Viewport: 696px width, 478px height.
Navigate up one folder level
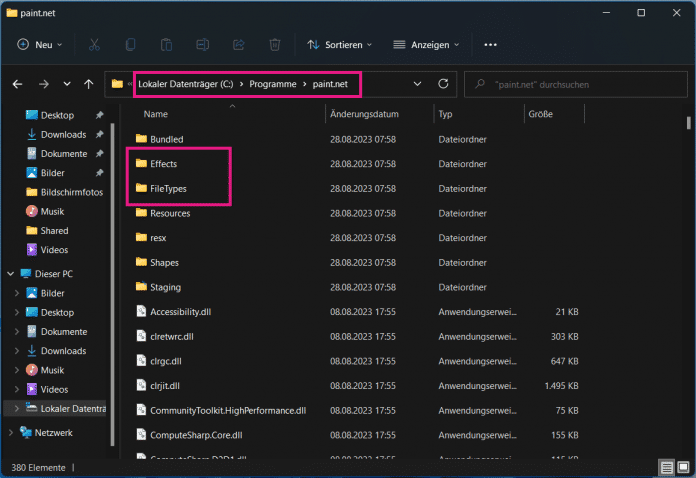pos(89,84)
